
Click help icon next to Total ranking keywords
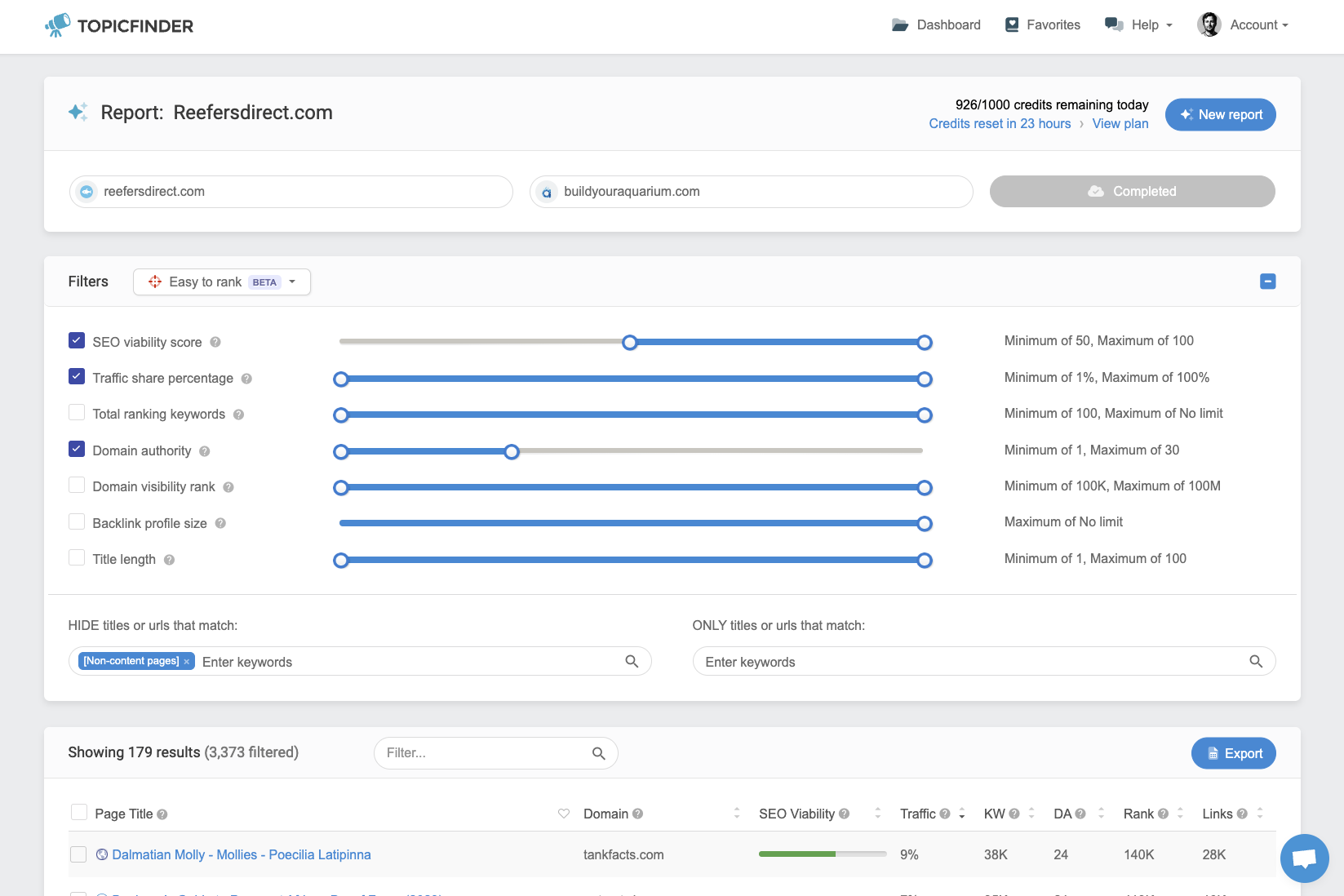tap(239, 415)
